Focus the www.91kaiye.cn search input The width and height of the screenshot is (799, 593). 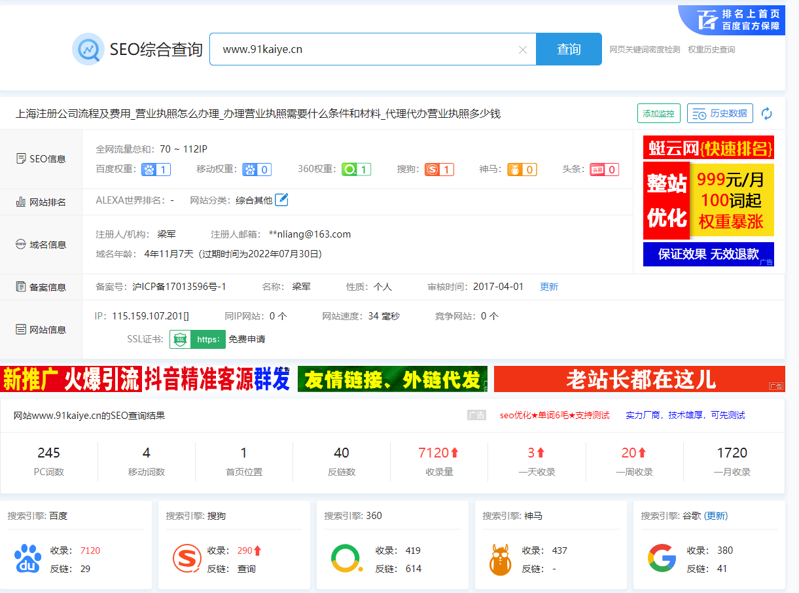372,49
